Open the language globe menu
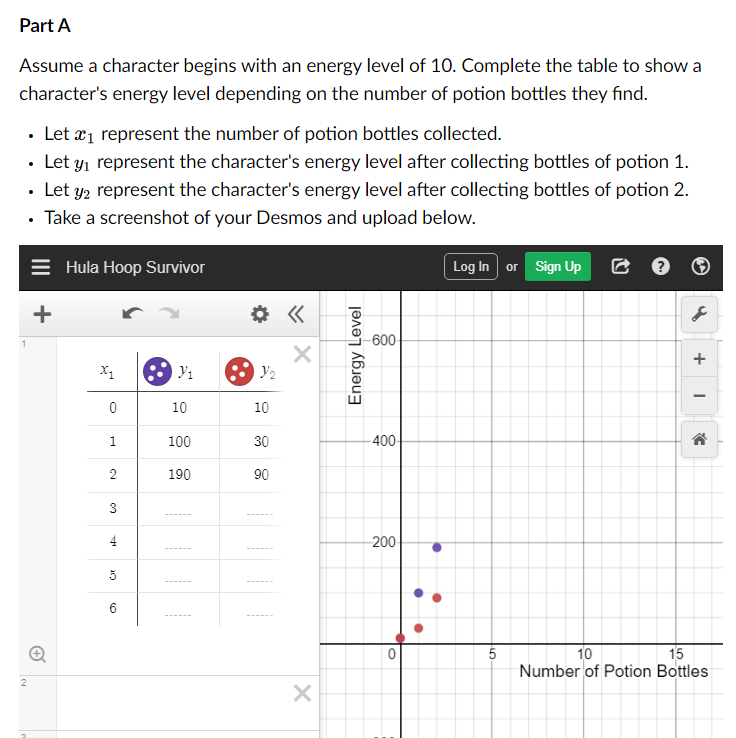736x738 pixels. pos(701,267)
